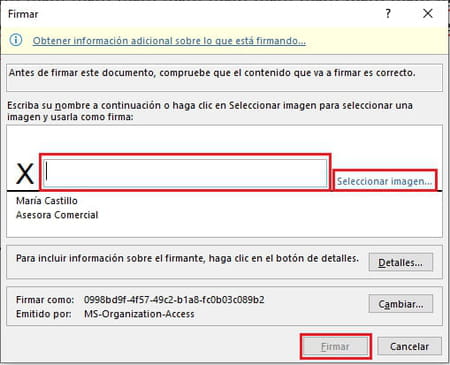Click the 'Emitido por:' label
Image resolution: width=450 pixels, height=365 pixels.
click(44, 314)
